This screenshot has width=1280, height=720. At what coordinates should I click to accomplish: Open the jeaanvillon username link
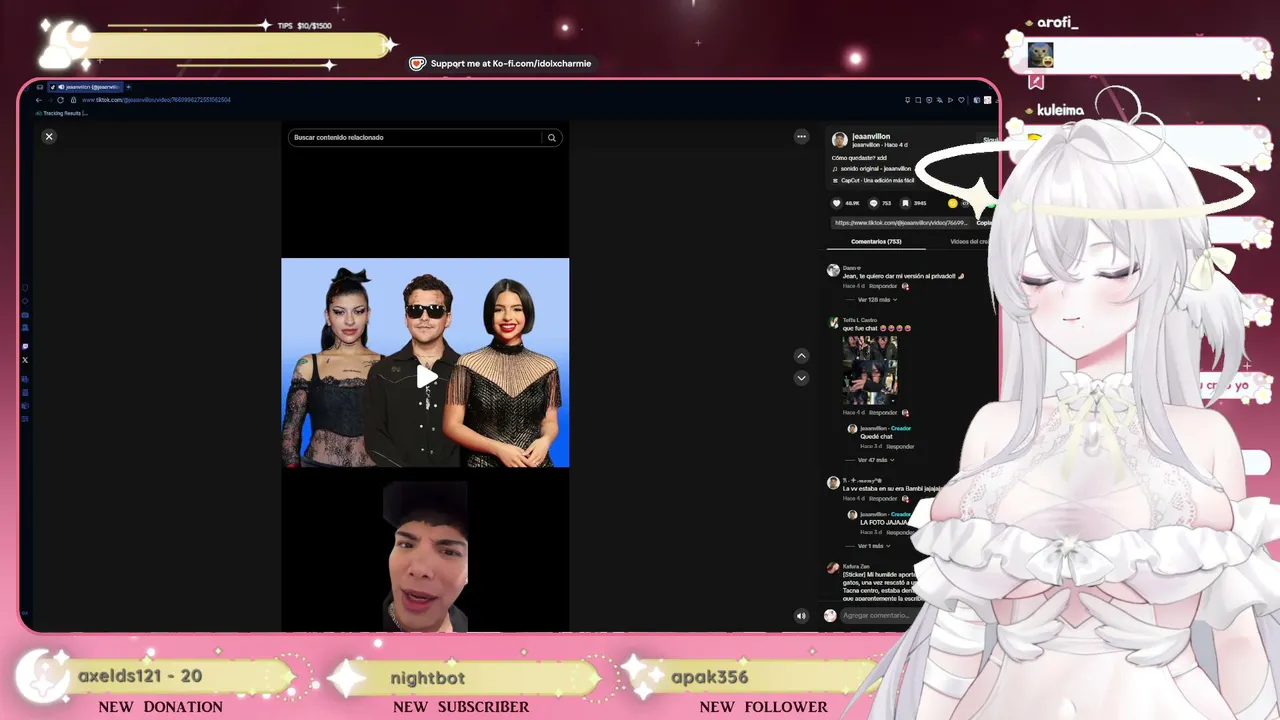tap(871, 136)
